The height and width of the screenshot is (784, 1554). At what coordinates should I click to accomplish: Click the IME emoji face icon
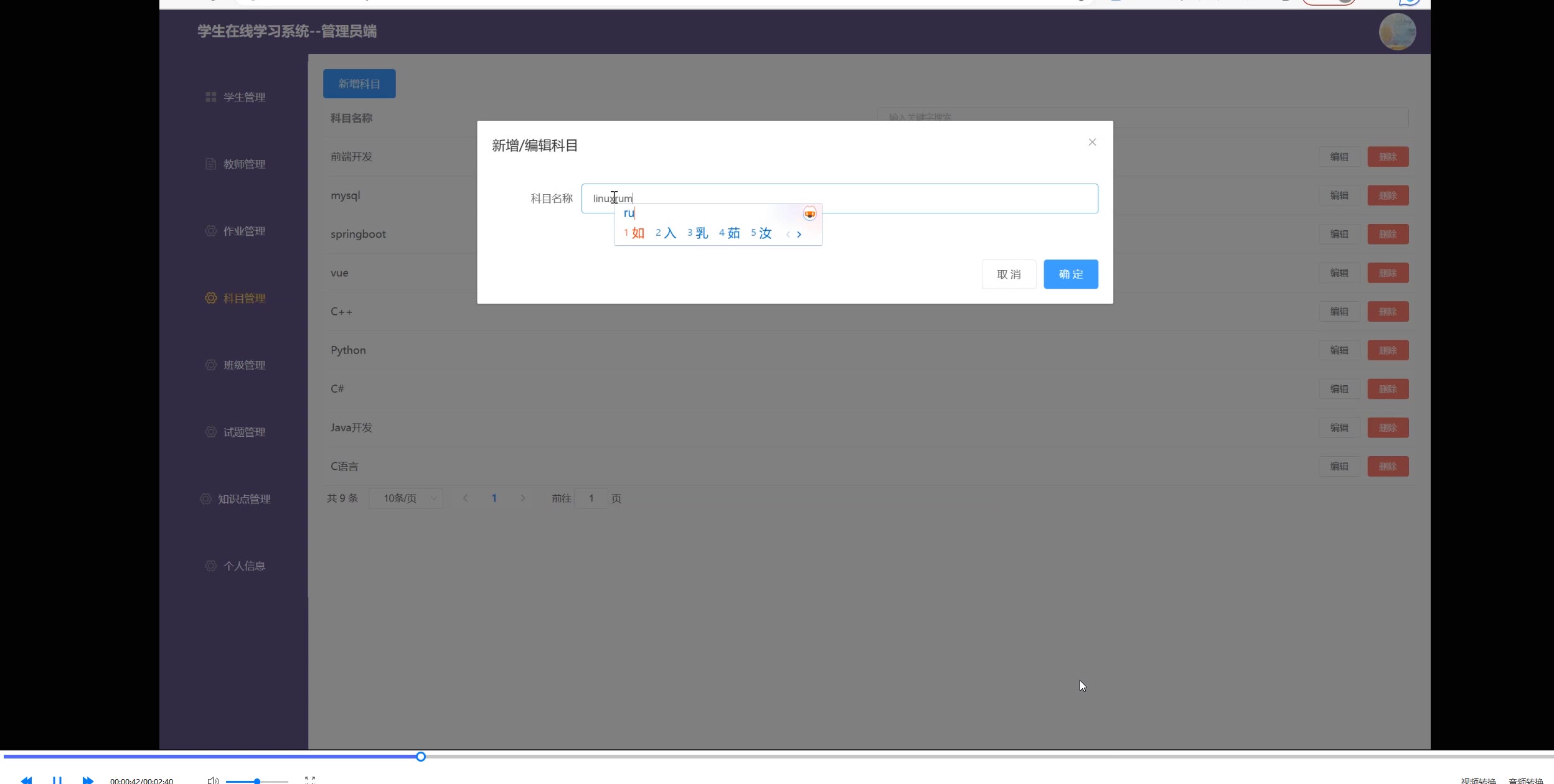click(x=809, y=214)
